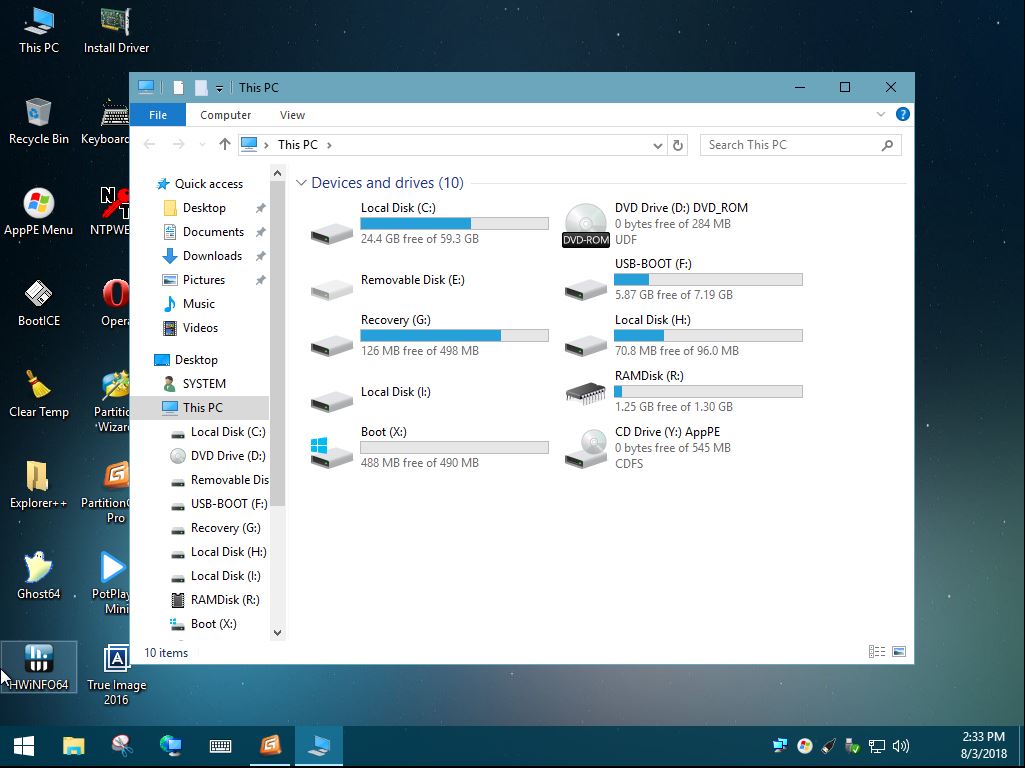Select the Local Disk (H:) drive

click(683, 335)
